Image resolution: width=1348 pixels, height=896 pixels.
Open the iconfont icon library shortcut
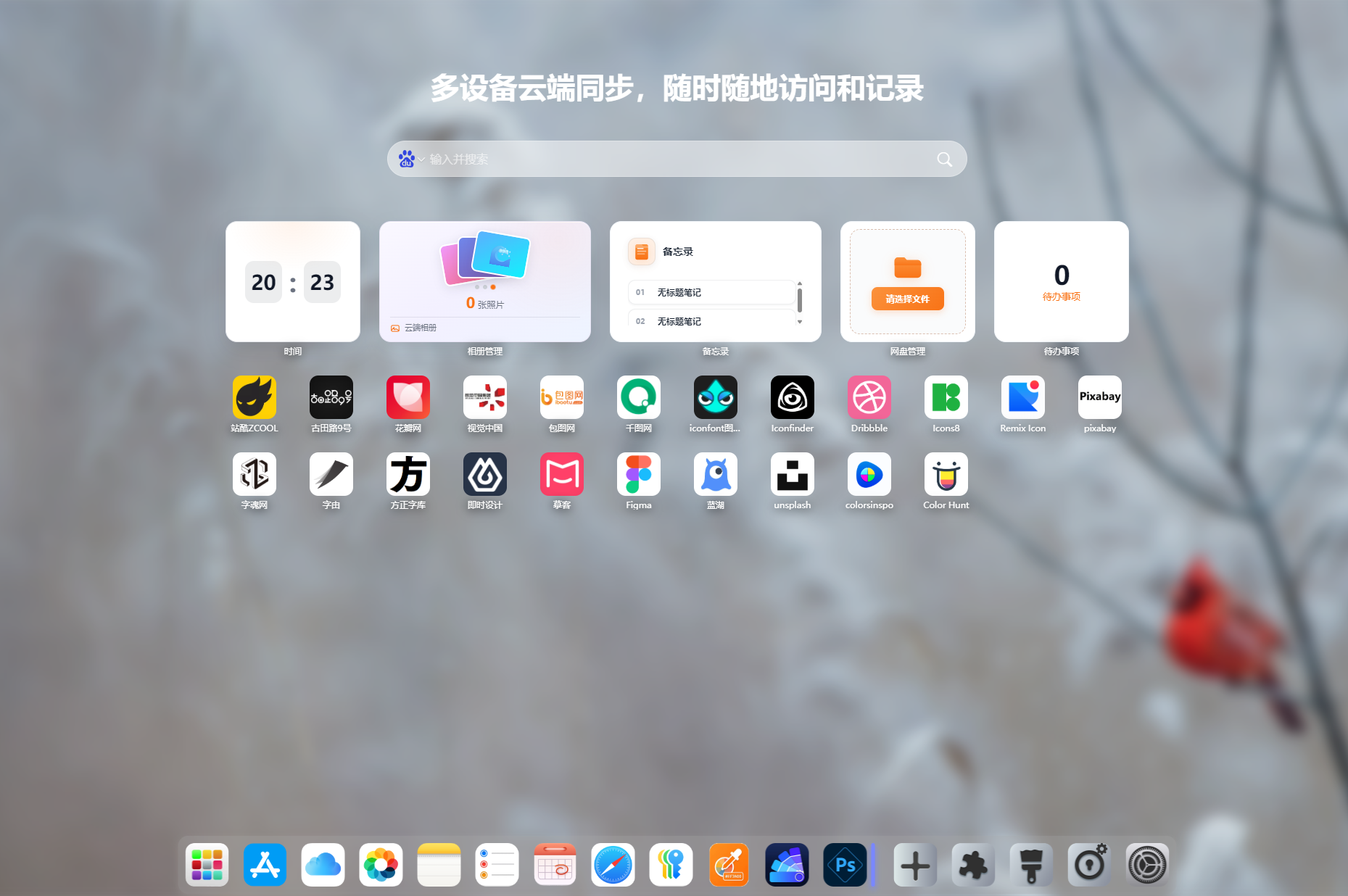[716, 397]
